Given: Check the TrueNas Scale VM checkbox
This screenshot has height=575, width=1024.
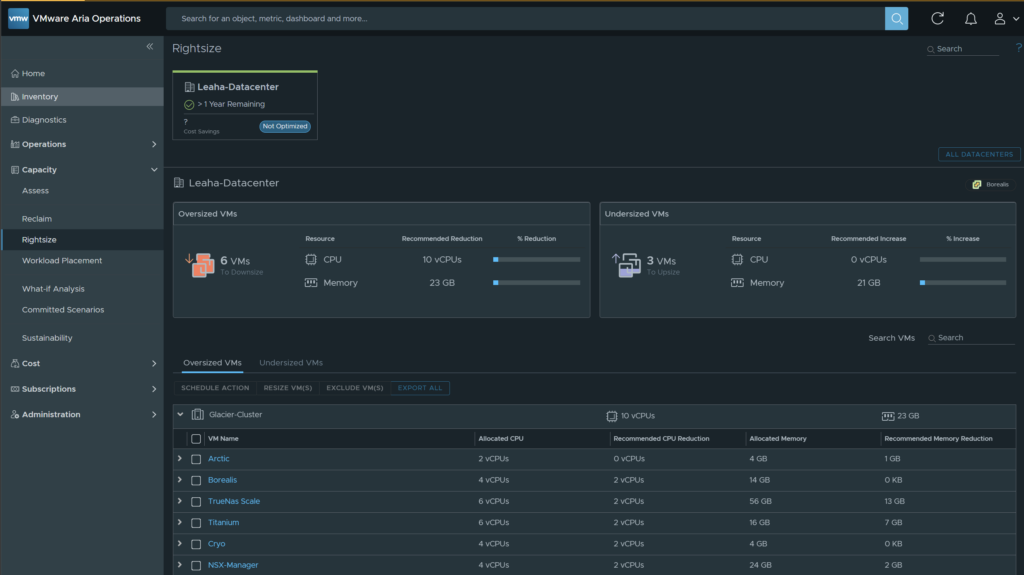Looking at the screenshot, I should [x=196, y=502].
